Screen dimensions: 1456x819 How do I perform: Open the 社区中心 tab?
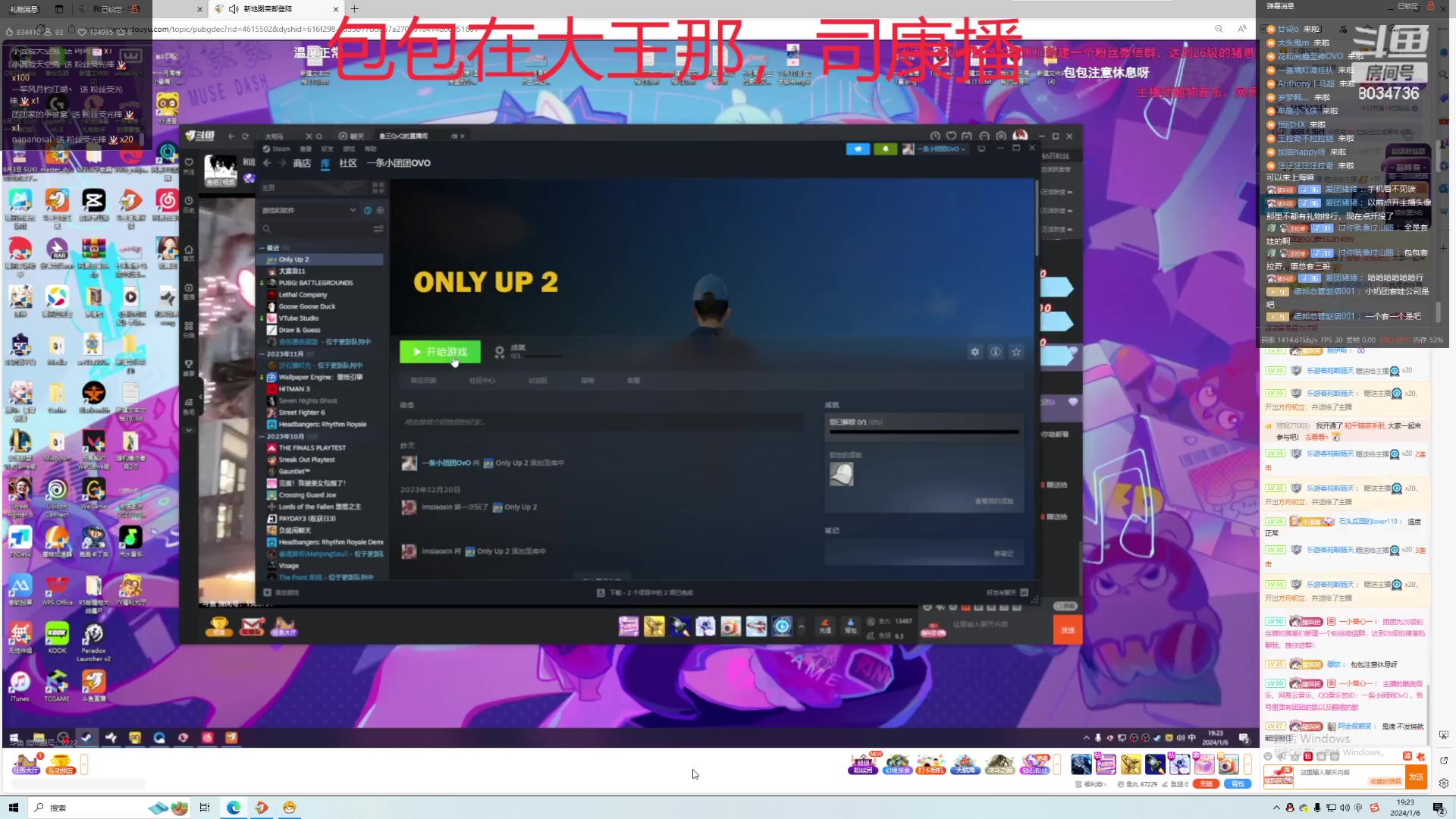[482, 381]
